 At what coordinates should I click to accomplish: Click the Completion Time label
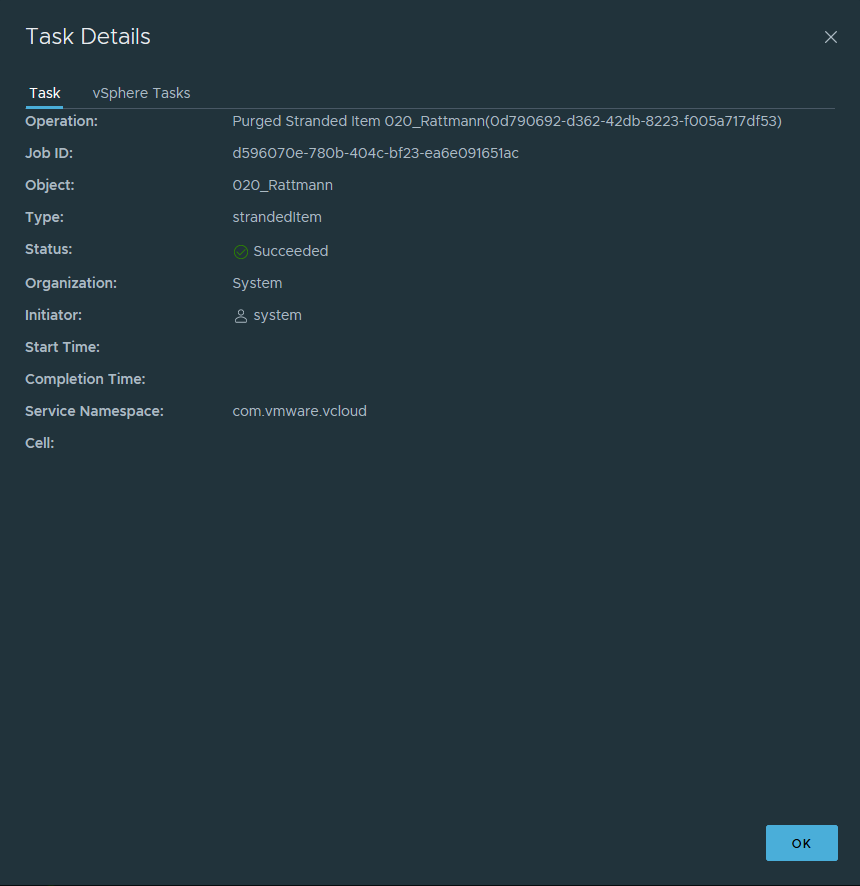tap(85, 379)
